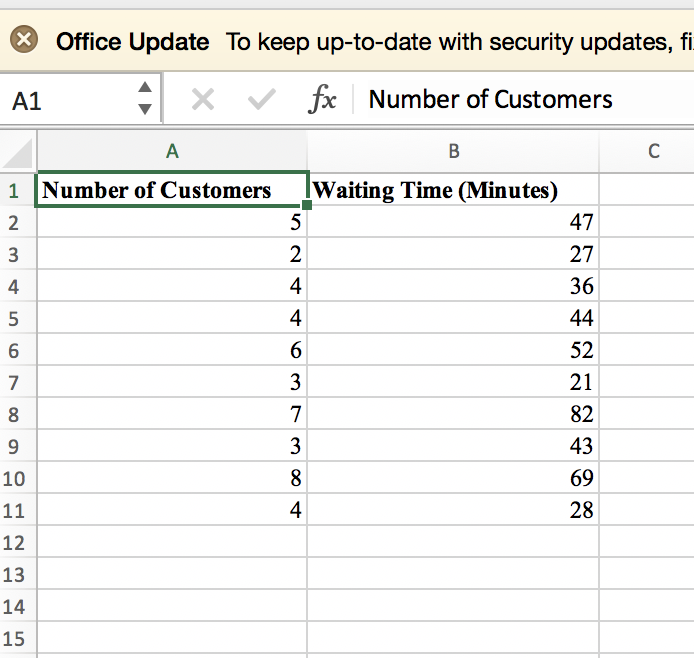Click the cell containing 43
694x658 pixels.
coord(453,446)
